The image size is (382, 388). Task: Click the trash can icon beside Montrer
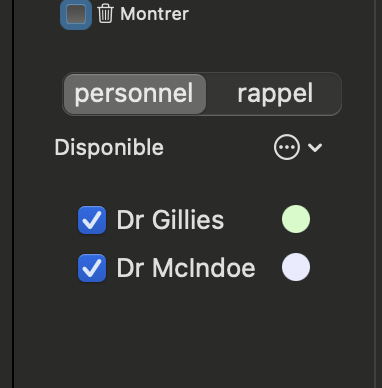[x=105, y=14]
